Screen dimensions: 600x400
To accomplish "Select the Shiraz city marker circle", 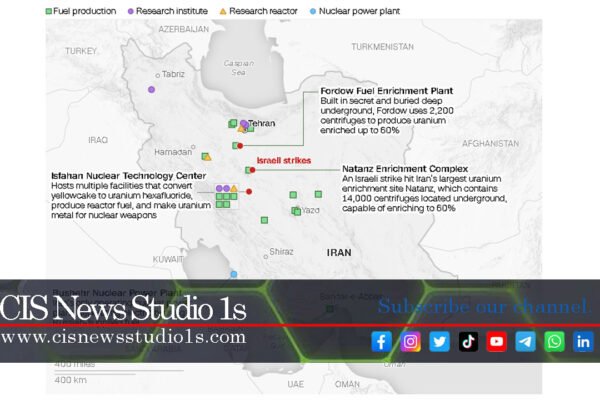I will [x=266, y=257].
